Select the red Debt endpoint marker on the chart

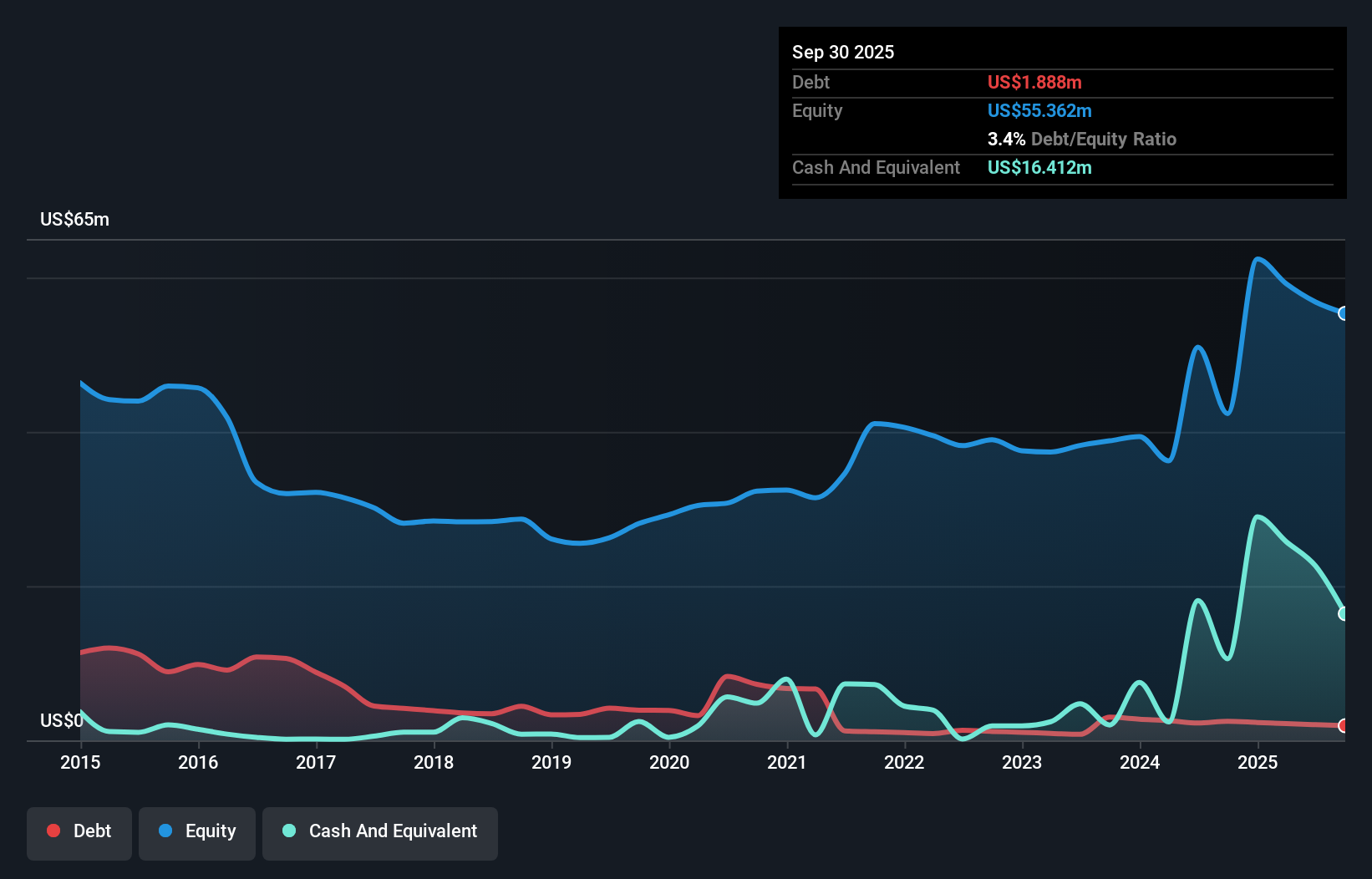coord(1344,727)
